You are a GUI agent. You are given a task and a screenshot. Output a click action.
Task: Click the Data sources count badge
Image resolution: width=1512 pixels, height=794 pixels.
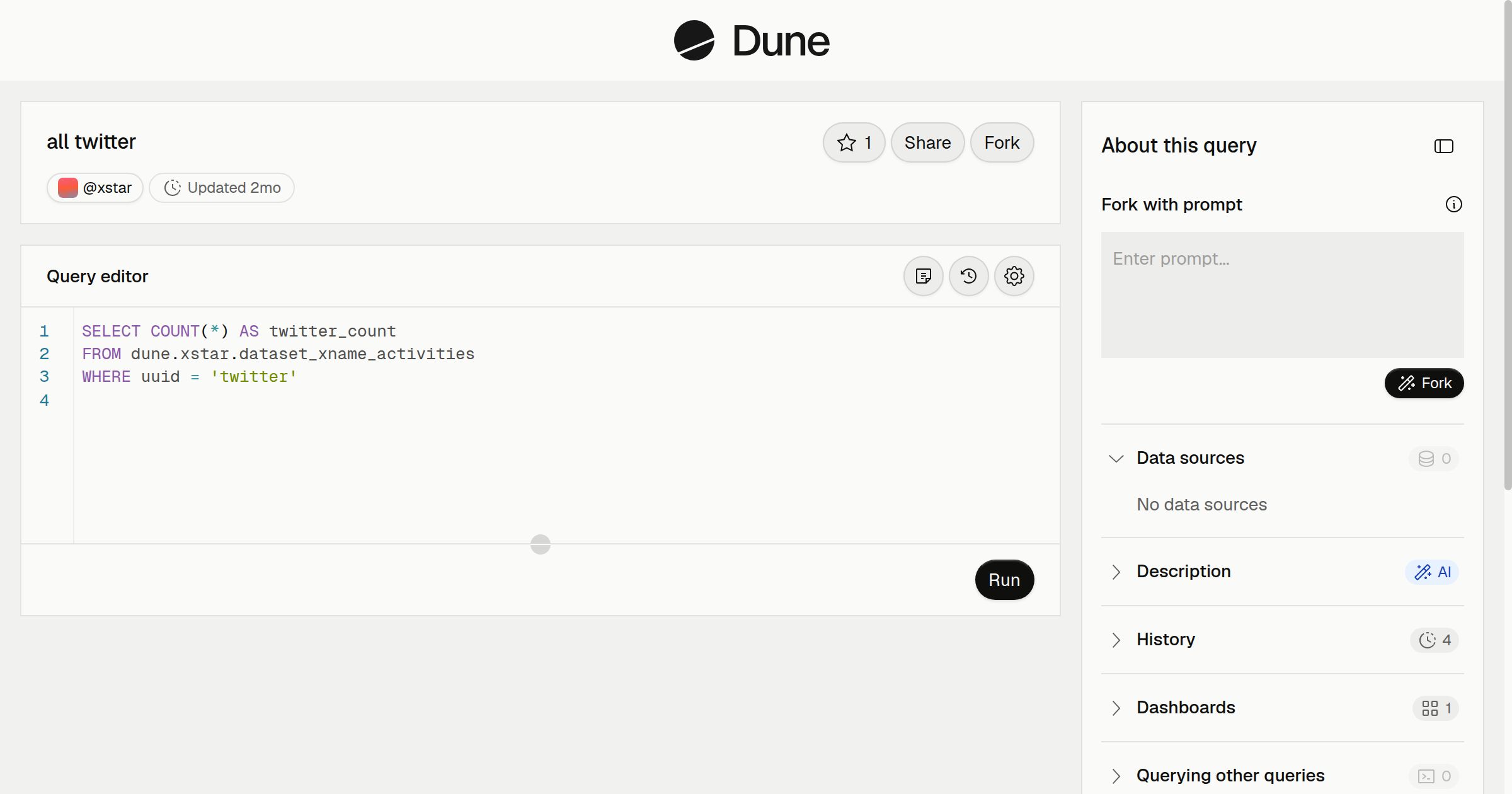tap(1434, 458)
